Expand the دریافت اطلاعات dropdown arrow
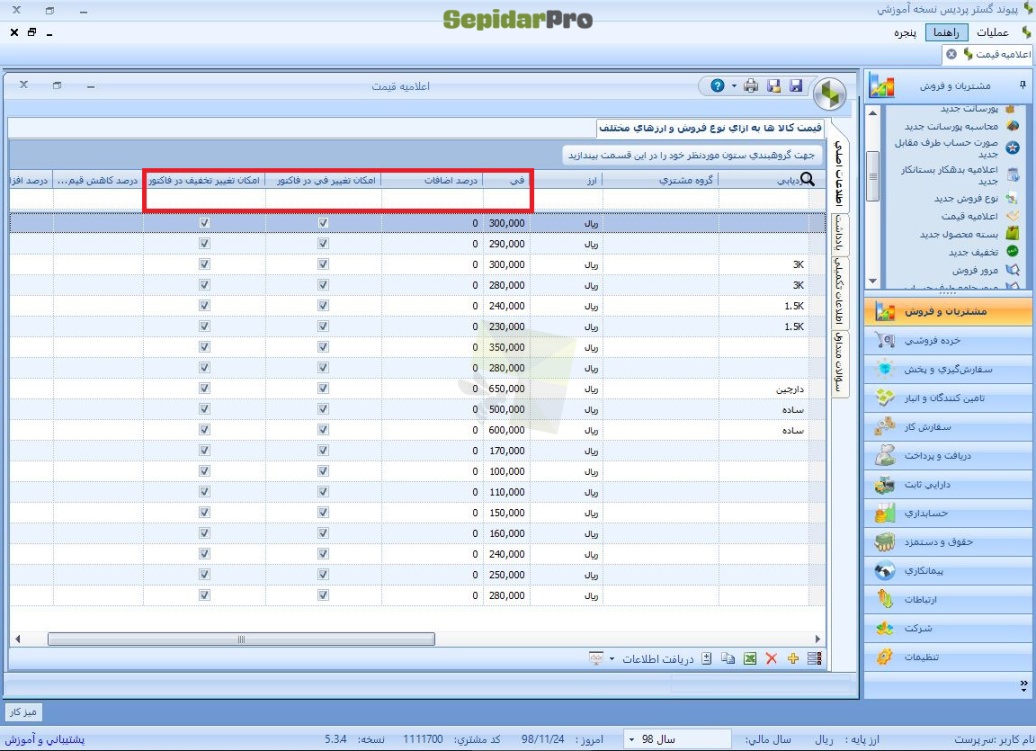This screenshot has height=751, width=1036. [612, 659]
